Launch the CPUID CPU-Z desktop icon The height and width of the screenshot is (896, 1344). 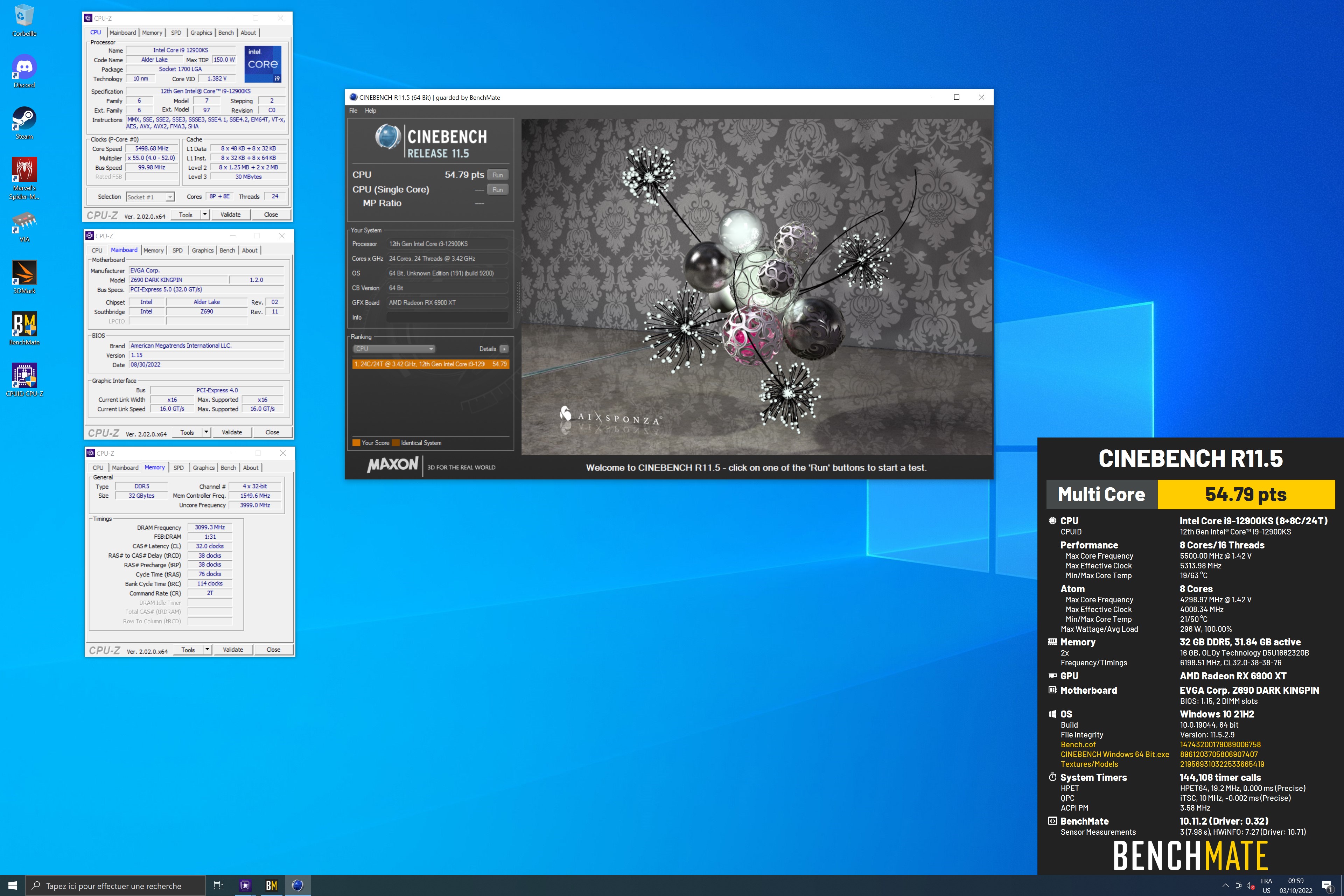click(24, 380)
